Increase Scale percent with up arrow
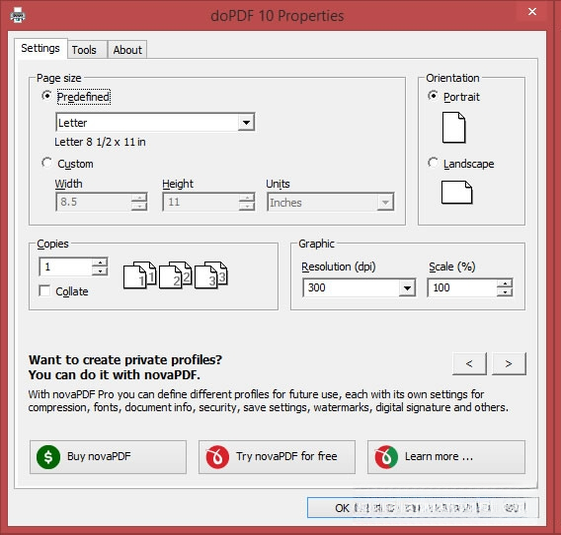 coord(505,283)
